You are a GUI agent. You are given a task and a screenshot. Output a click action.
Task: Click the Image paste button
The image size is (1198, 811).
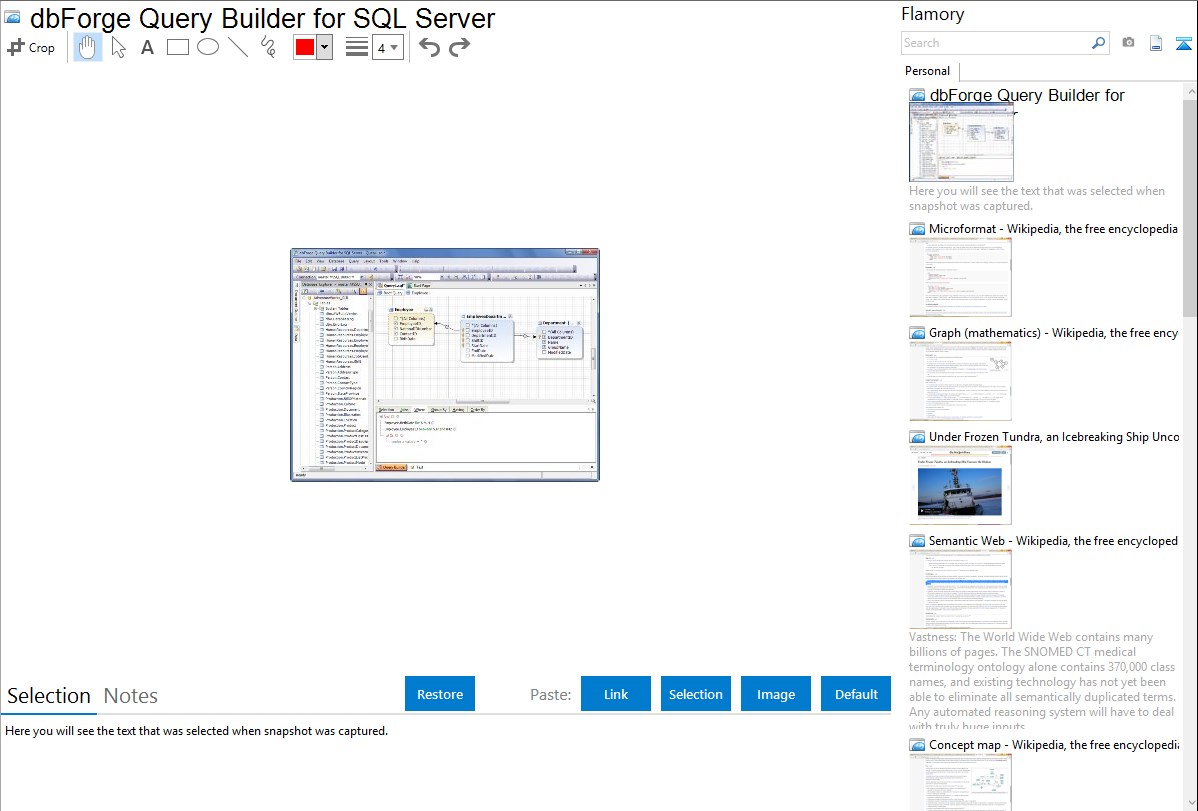pyautogui.click(x=776, y=694)
